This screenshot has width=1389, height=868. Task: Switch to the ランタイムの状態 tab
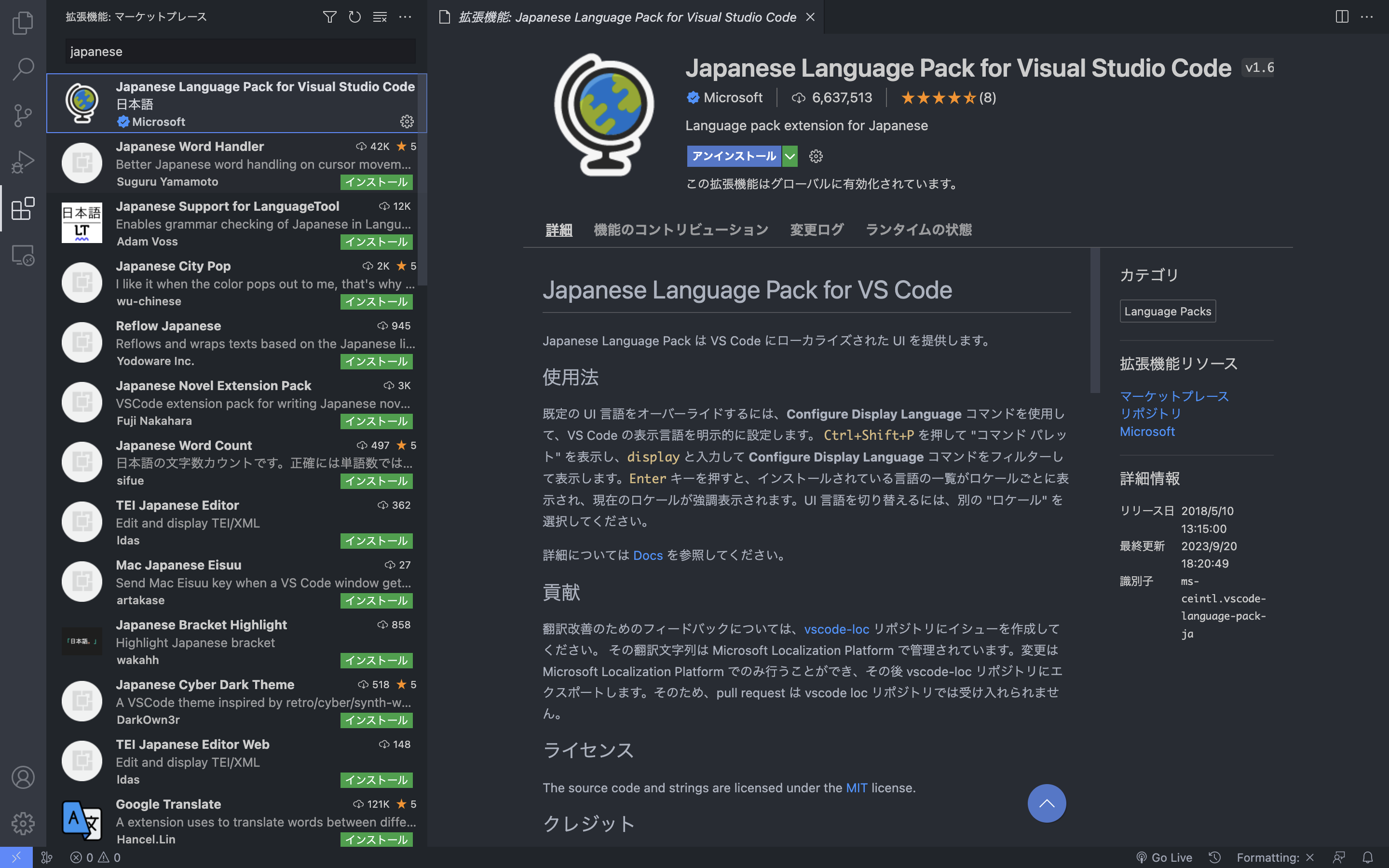point(918,229)
